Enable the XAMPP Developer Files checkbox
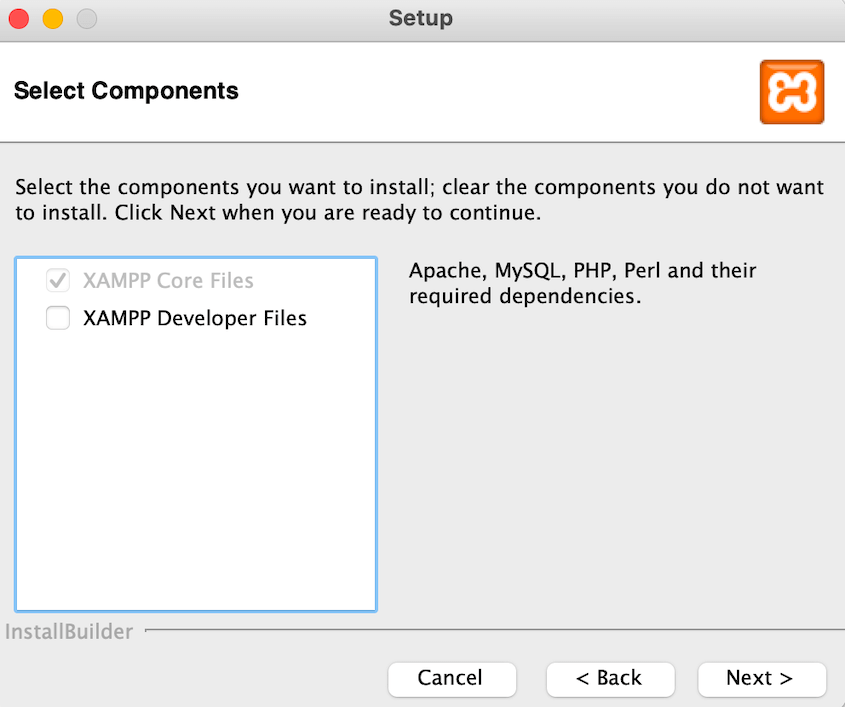Screen dimensions: 845x707 58,318
